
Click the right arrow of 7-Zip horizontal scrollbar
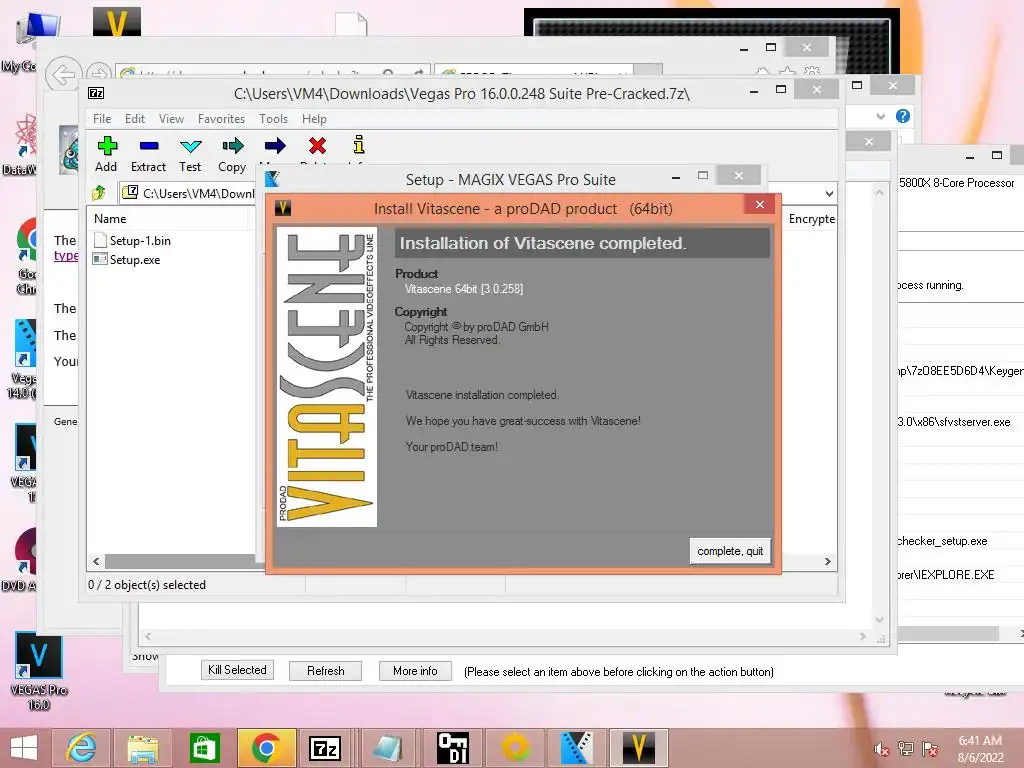[827, 562]
